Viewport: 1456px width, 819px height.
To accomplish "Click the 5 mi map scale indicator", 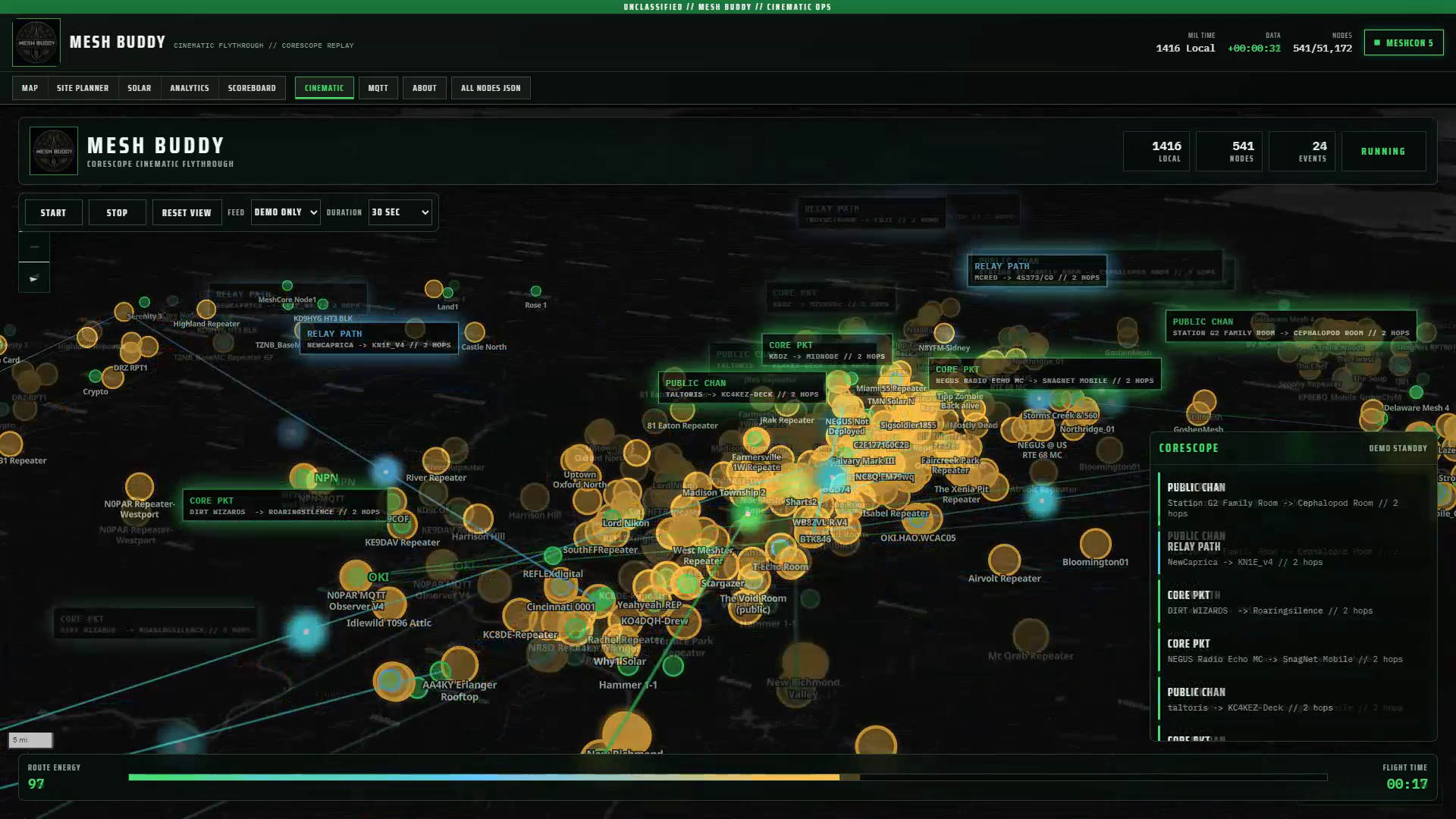I will pos(30,739).
